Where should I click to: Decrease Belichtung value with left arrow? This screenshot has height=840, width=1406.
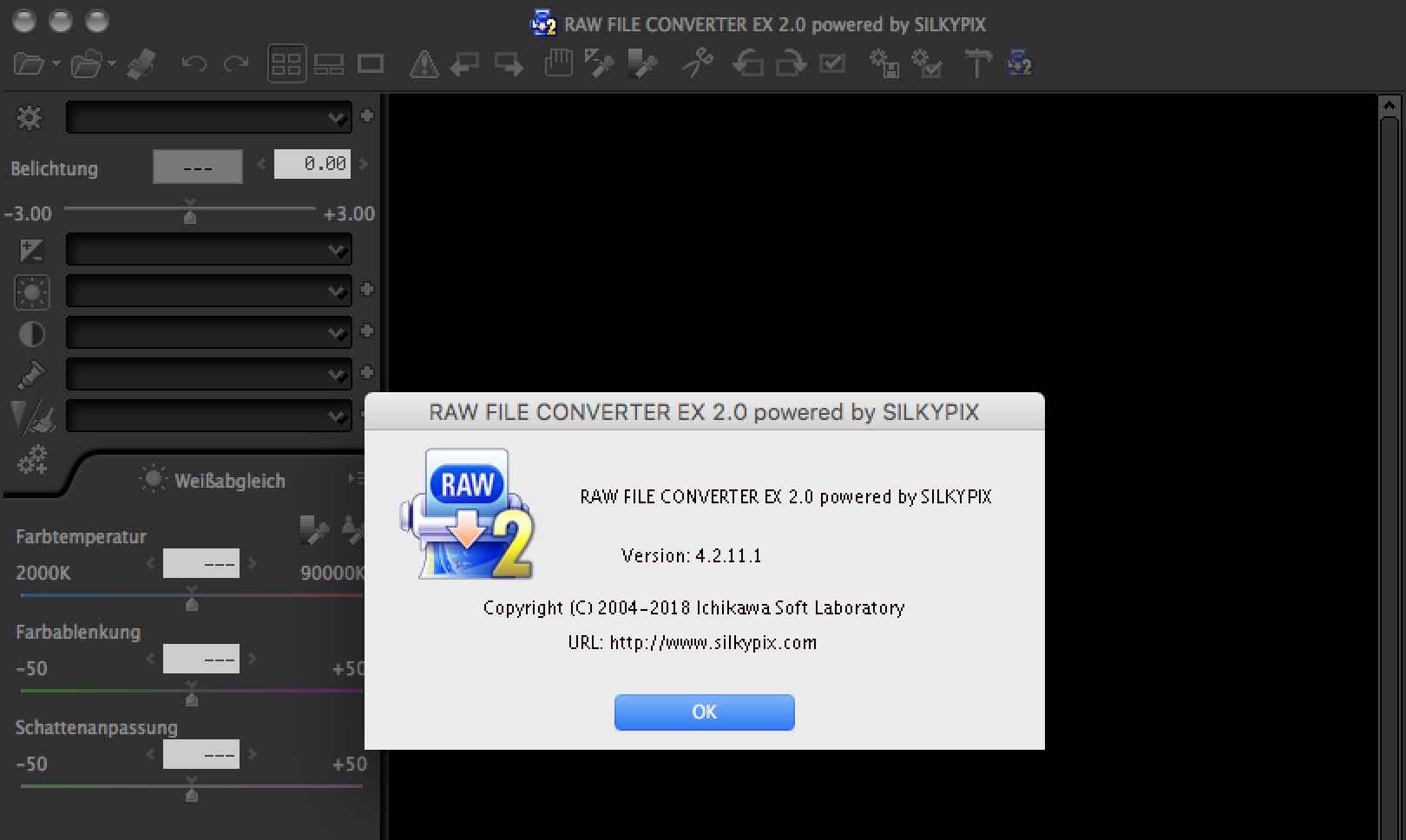click(261, 163)
